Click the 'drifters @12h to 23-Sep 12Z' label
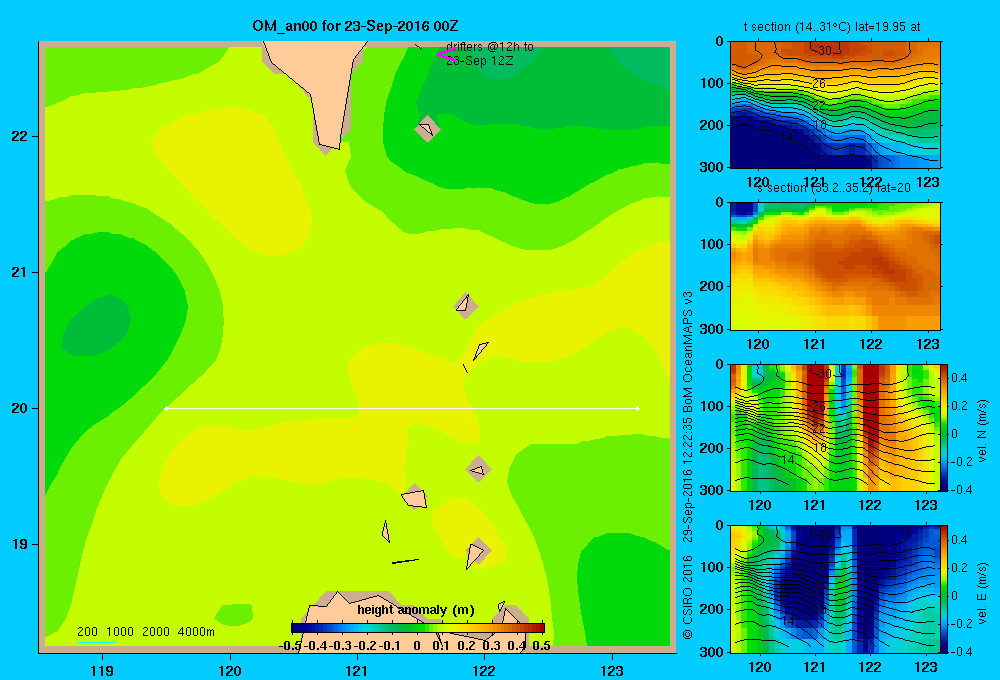The height and width of the screenshot is (680, 1000). [x=490, y=54]
